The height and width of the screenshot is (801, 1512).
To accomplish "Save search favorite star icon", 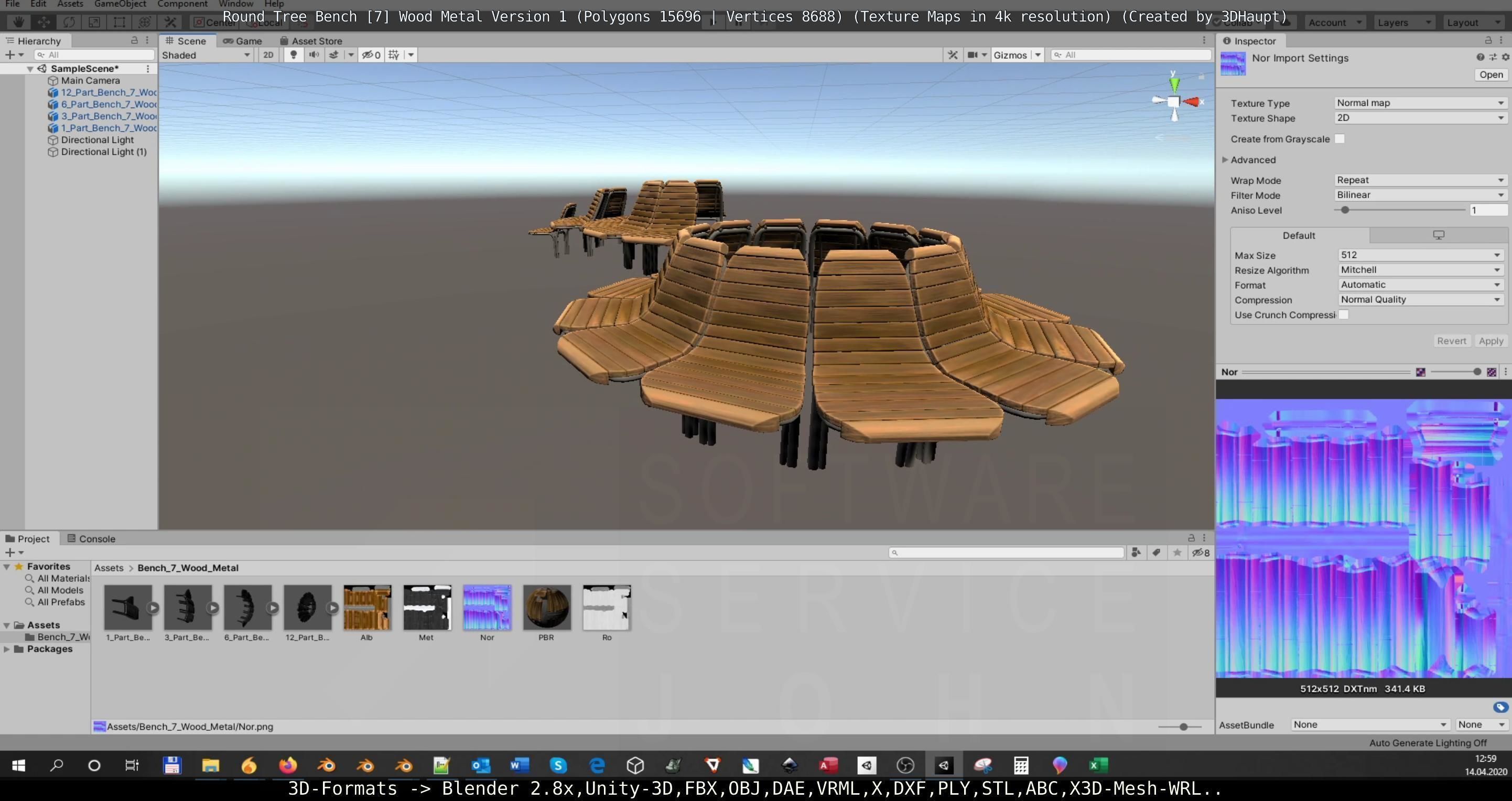I will pyautogui.click(x=1177, y=552).
